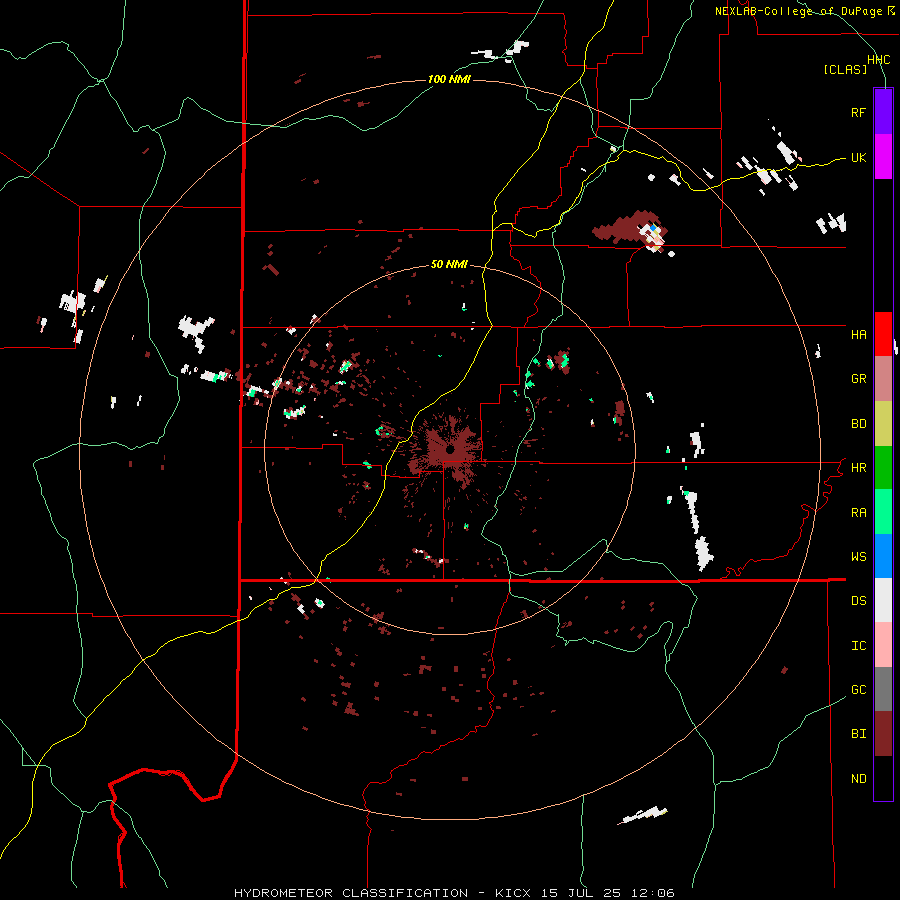Click the "KICX" radar site identifier

click(513, 893)
